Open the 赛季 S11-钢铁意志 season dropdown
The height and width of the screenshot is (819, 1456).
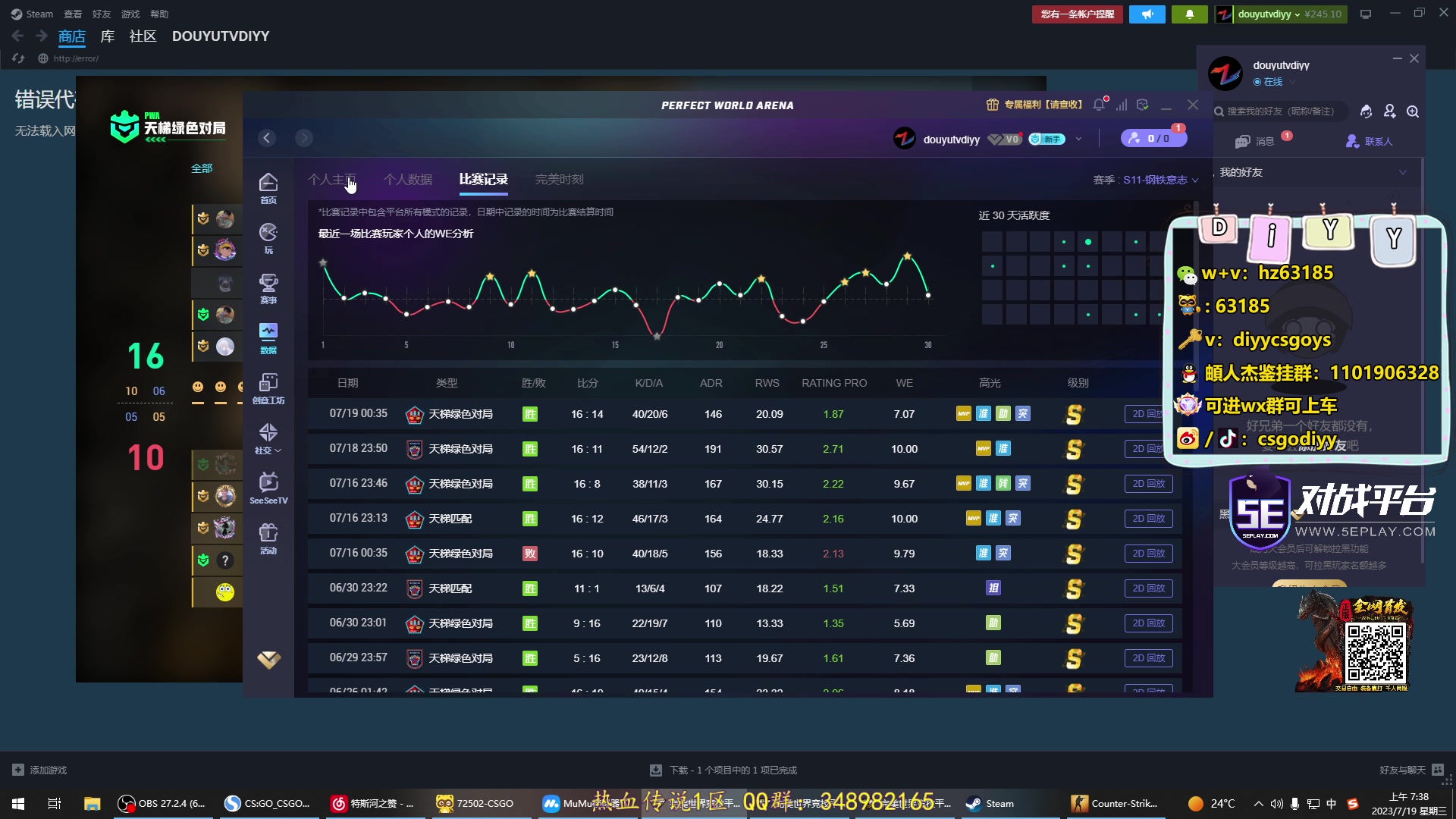[1146, 180]
